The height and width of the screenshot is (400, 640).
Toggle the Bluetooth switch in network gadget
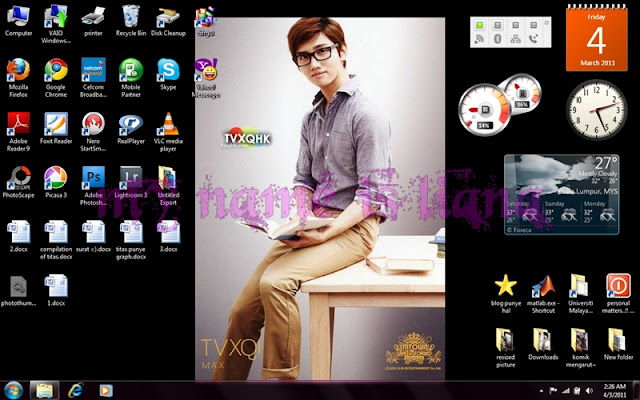coord(497,25)
